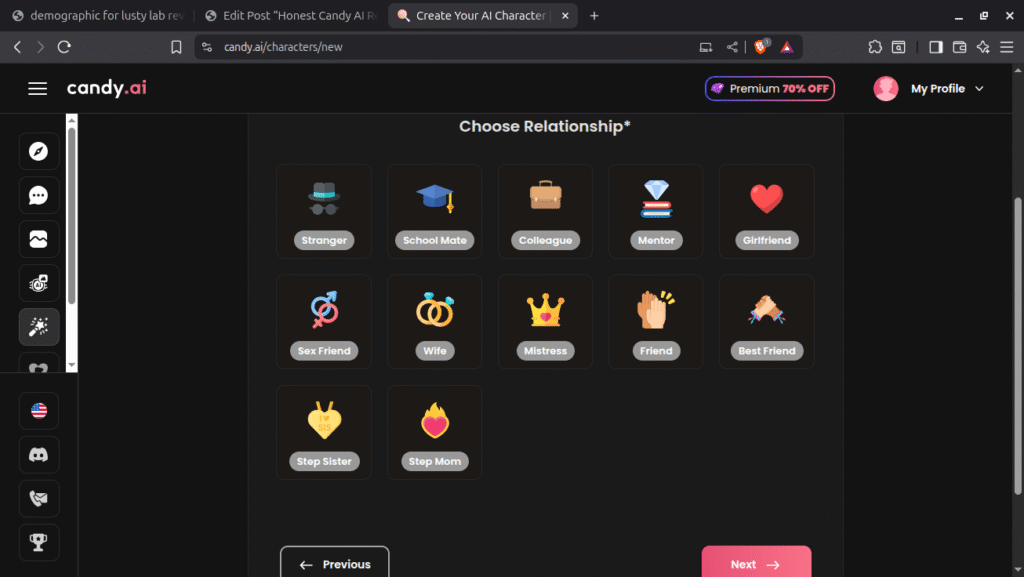Open the Chat bubble icon in sidebar
This screenshot has width=1024, height=577.
point(39,195)
